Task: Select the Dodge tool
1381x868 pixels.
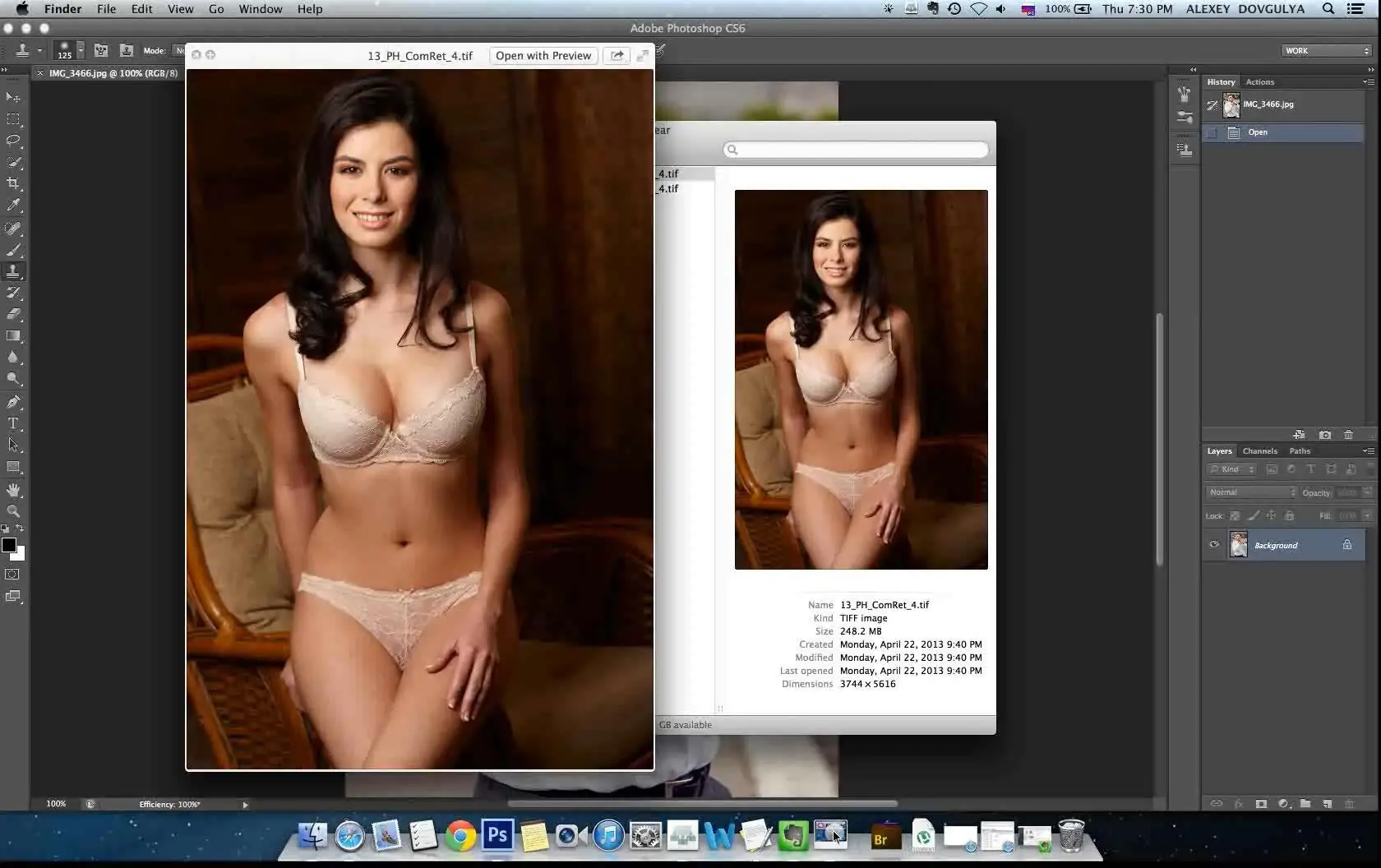Action: click(x=13, y=378)
